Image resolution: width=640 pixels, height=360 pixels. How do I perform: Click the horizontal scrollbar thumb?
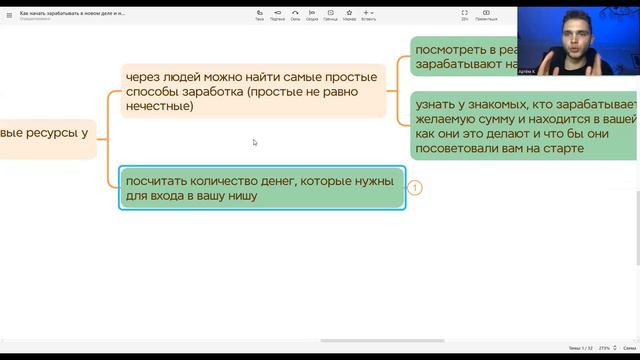(x=382, y=340)
